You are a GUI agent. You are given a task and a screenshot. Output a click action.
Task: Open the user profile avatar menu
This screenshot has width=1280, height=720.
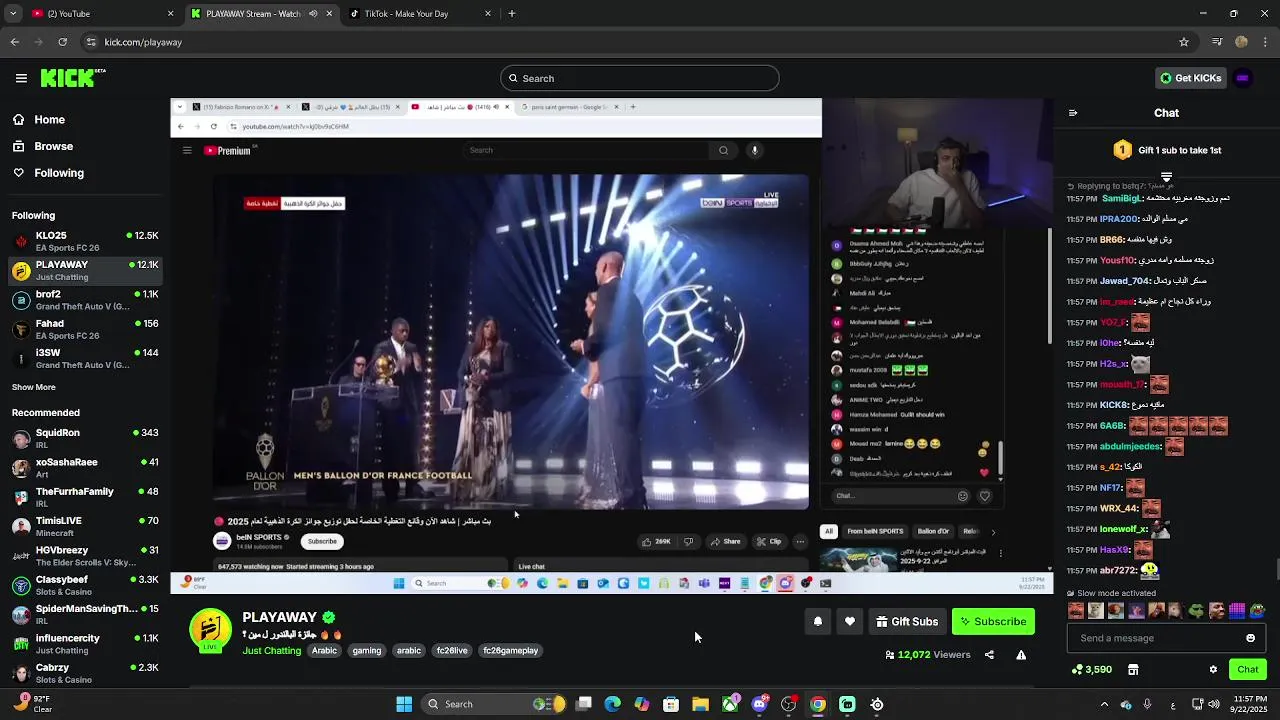coord(1242,78)
